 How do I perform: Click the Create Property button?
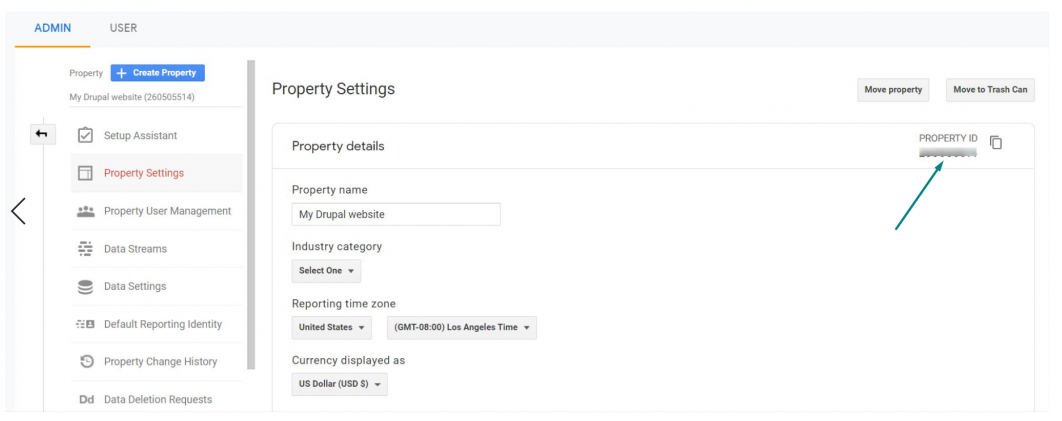tap(157, 73)
